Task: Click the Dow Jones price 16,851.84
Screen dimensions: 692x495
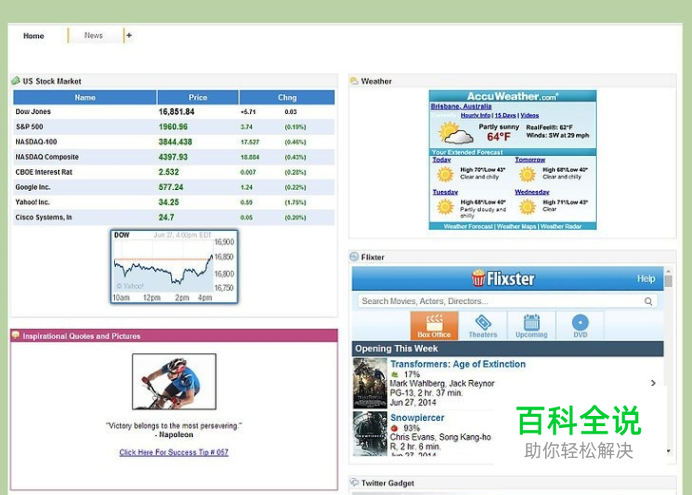Action: [x=177, y=112]
